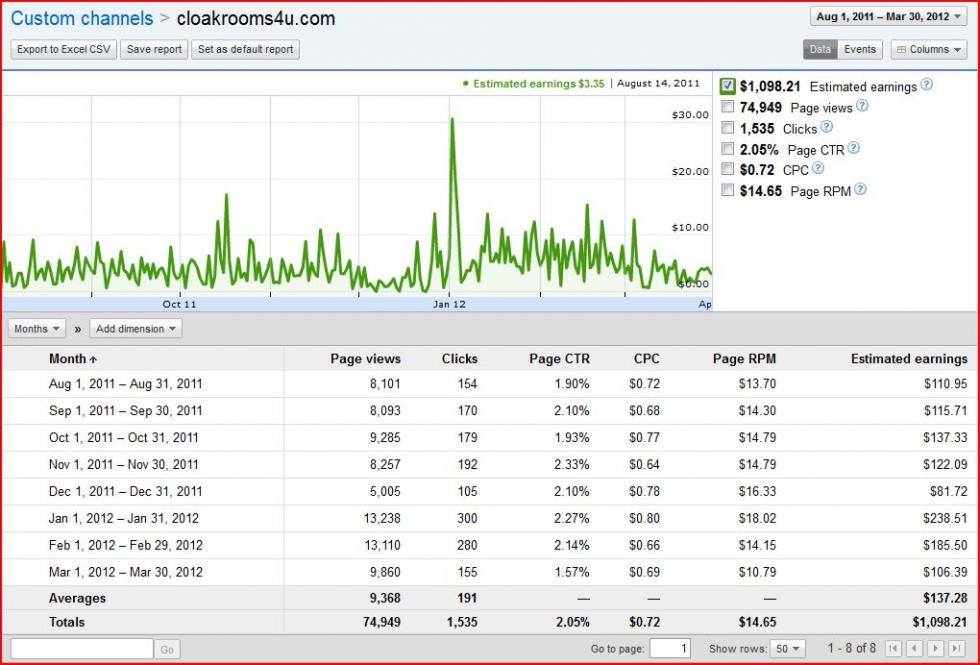Go to previous page arrow
Viewport: 980px width, 665px height.
click(x=915, y=649)
